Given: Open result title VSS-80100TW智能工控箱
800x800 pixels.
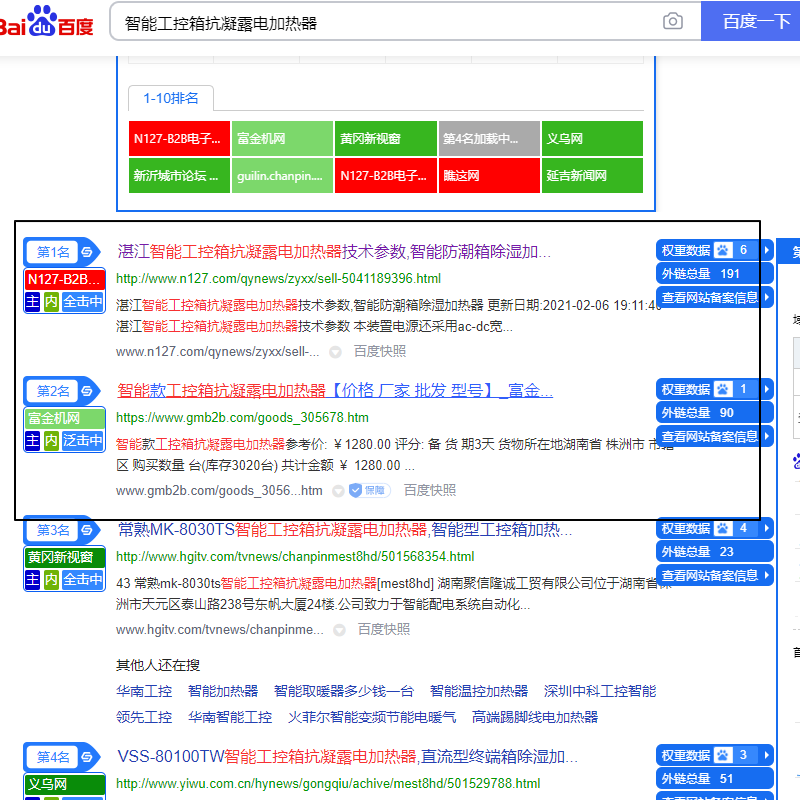Looking at the screenshot, I should [x=347, y=757].
